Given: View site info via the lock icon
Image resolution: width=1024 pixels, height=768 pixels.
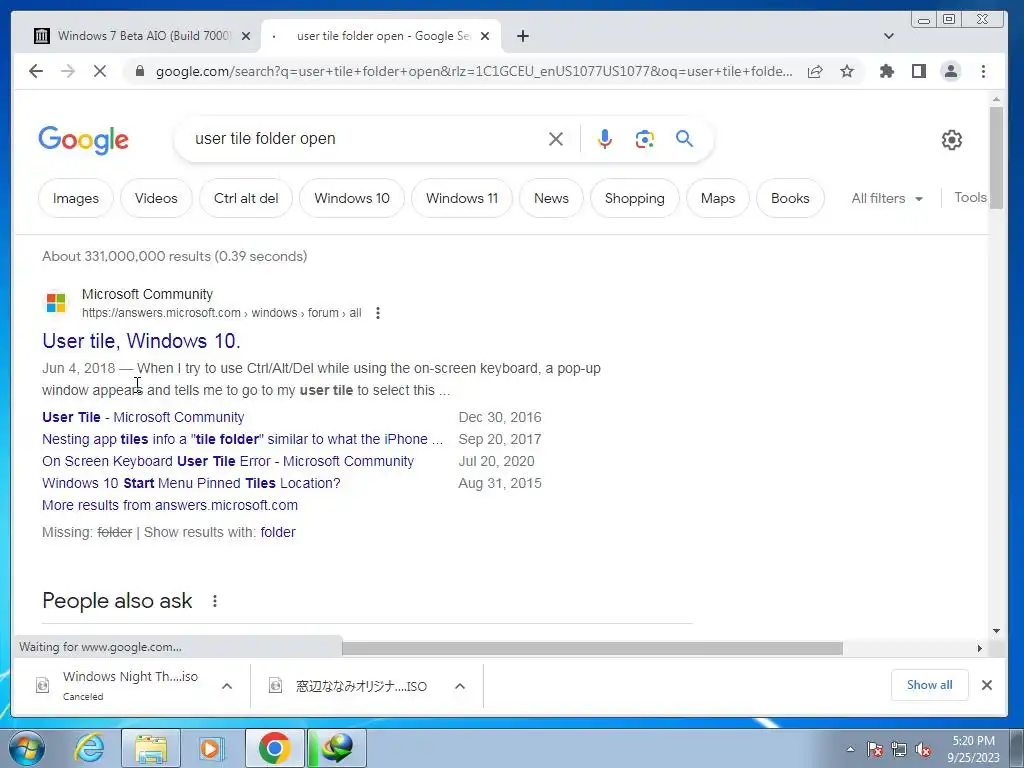Looking at the screenshot, I should pos(139,71).
